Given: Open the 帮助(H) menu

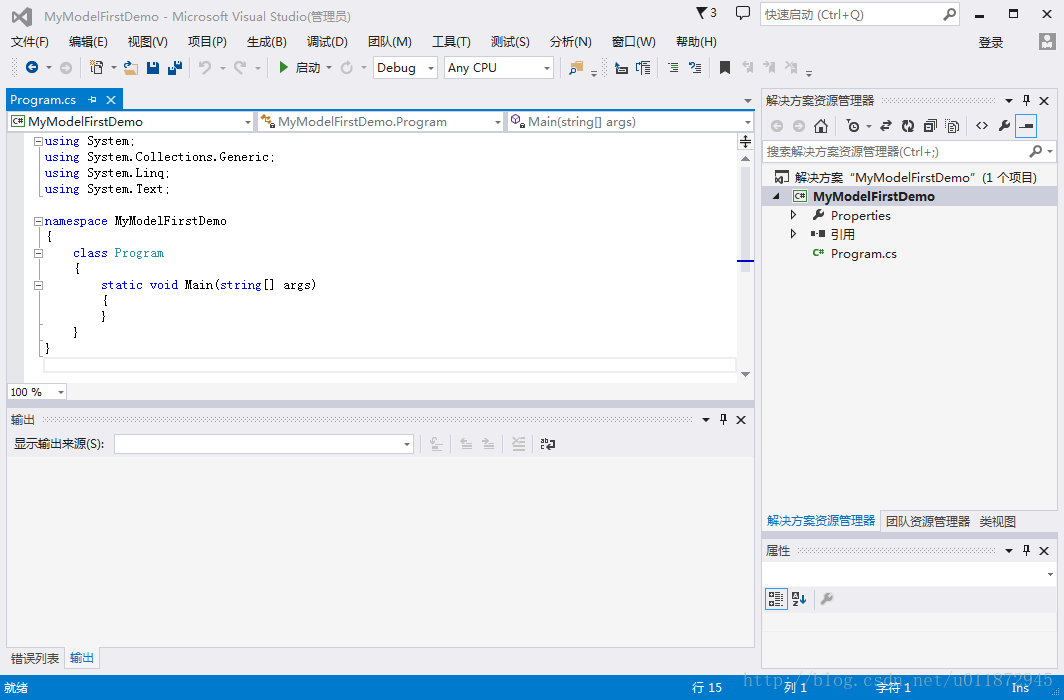Looking at the screenshot, I should tap(696, 42).
